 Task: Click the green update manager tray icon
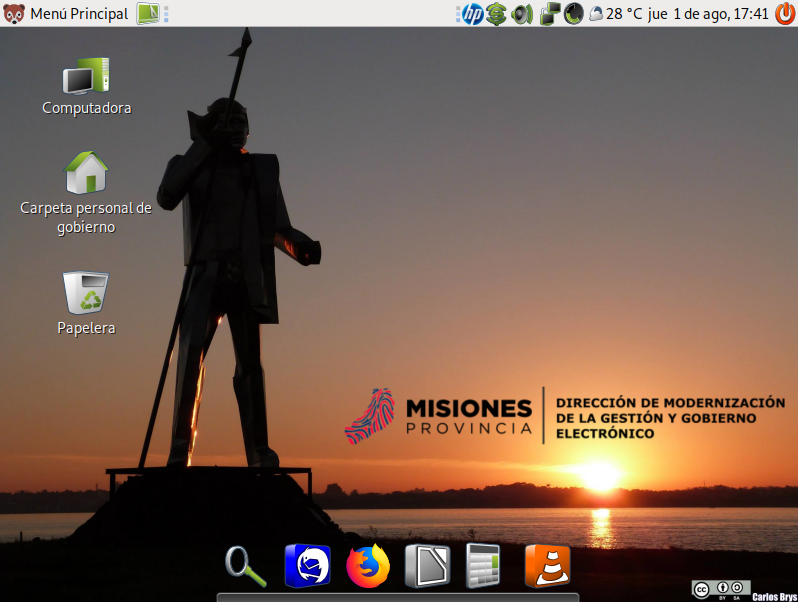(x=496, y=14)
